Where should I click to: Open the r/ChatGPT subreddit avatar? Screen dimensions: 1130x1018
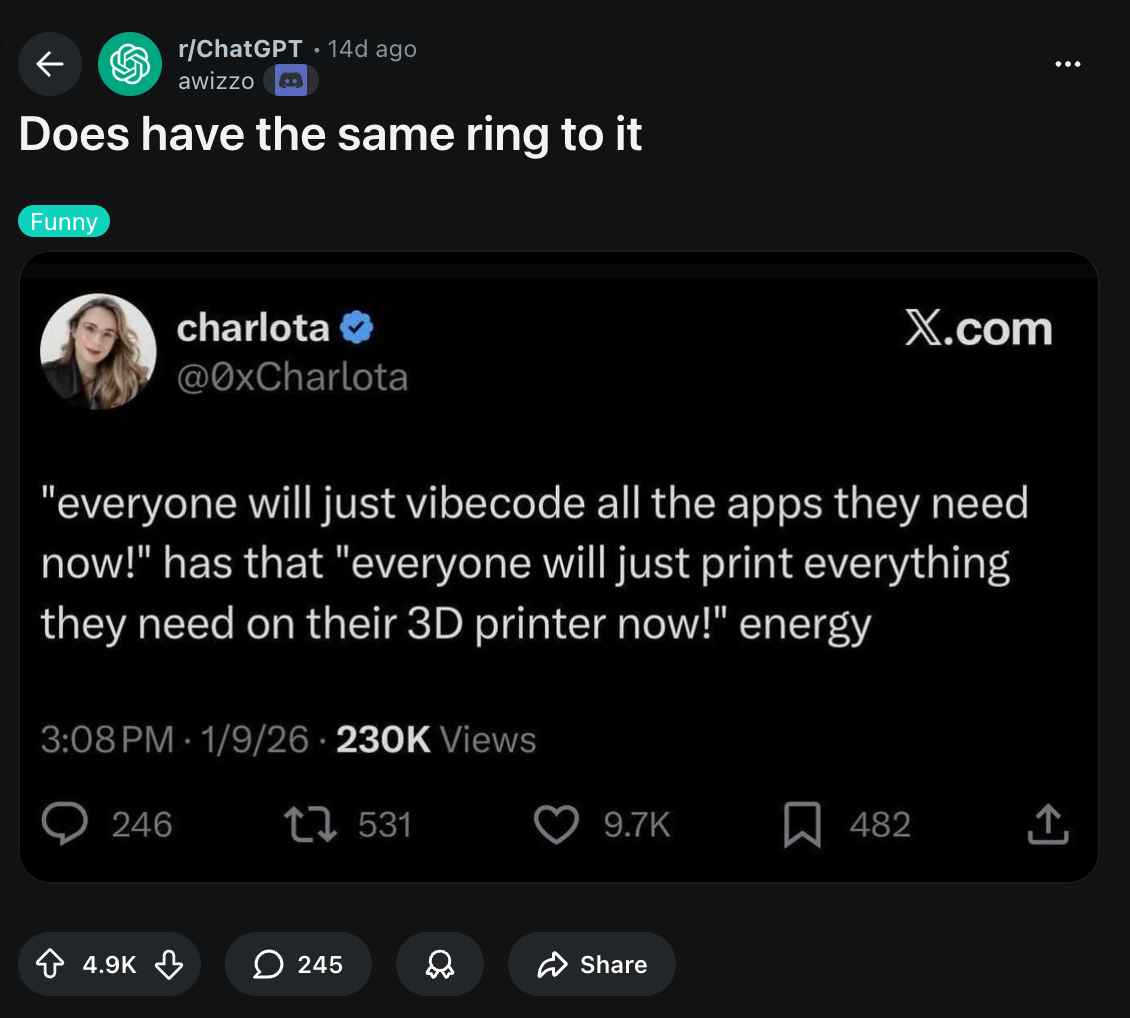pos(129,64)
